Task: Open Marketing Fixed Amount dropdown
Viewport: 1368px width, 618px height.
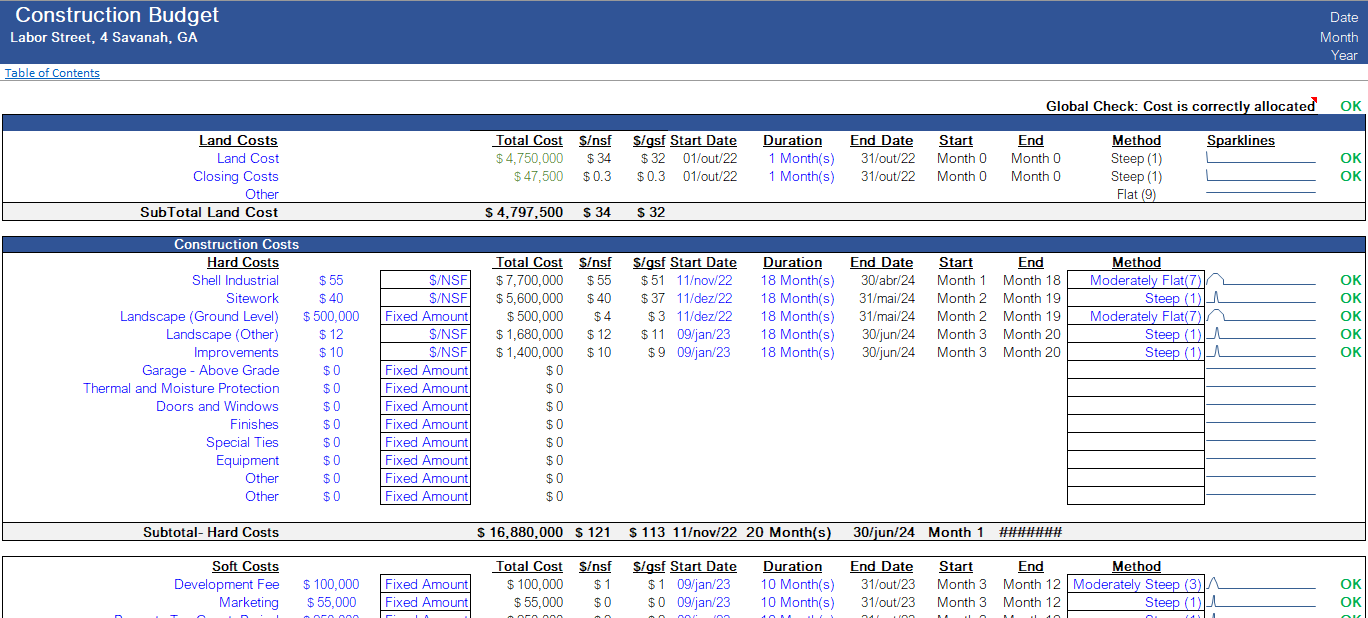Action: (425, 603)
